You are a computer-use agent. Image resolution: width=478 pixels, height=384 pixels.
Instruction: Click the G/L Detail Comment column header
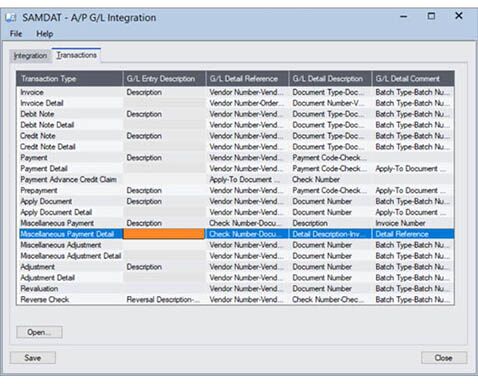pos(413,79)
